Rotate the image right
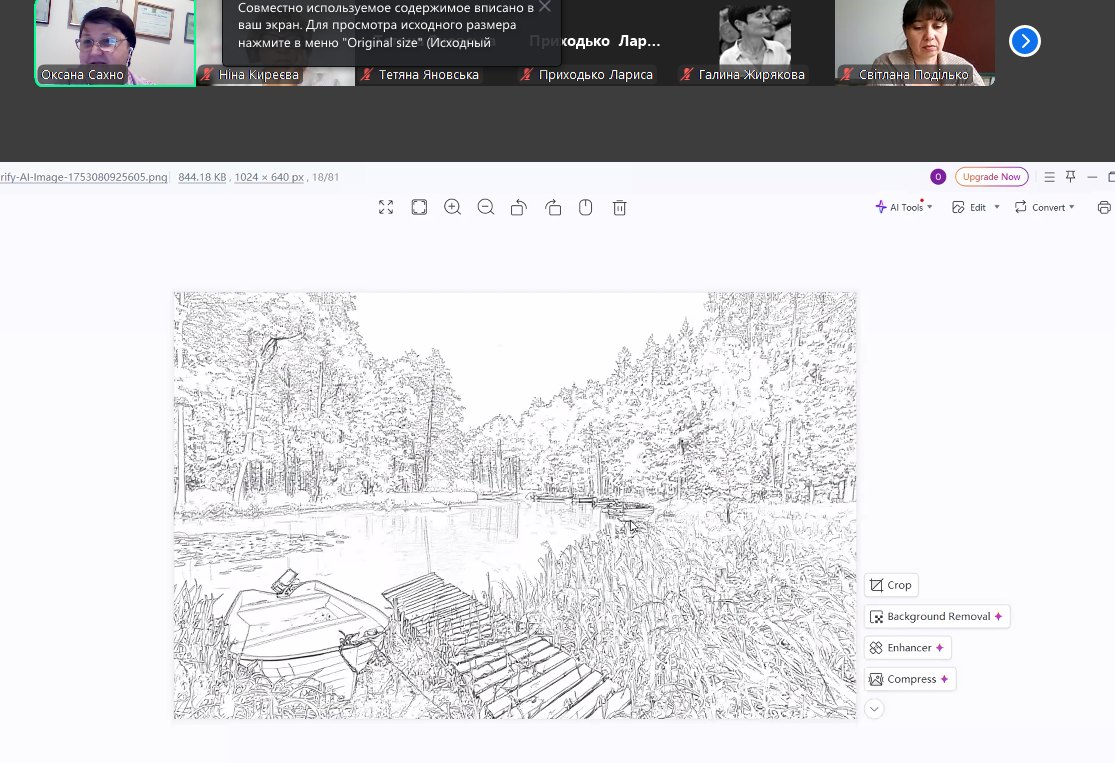This screenshot has height=763, width=1115. tap(553, 207)
